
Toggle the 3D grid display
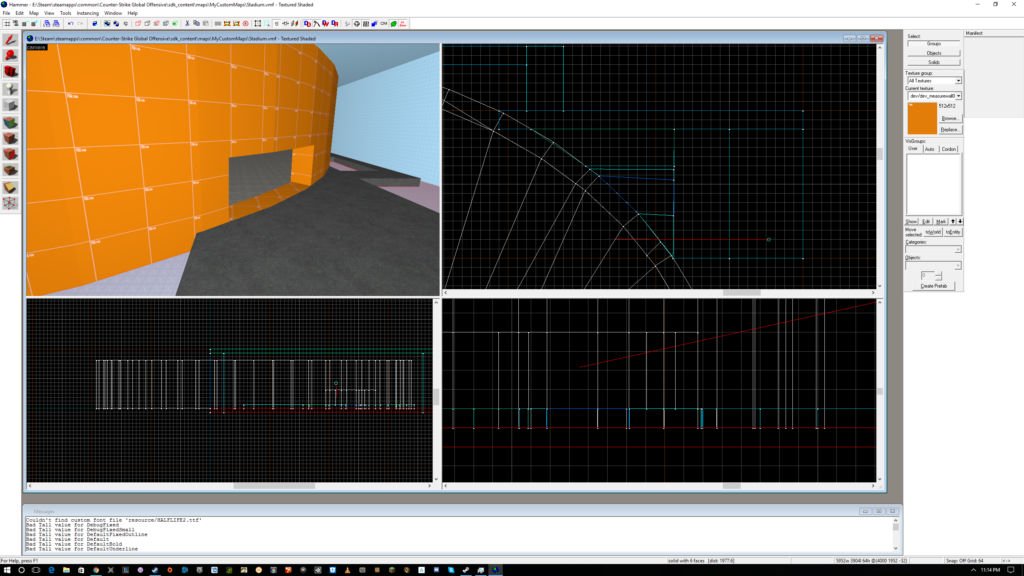point(15,24)
